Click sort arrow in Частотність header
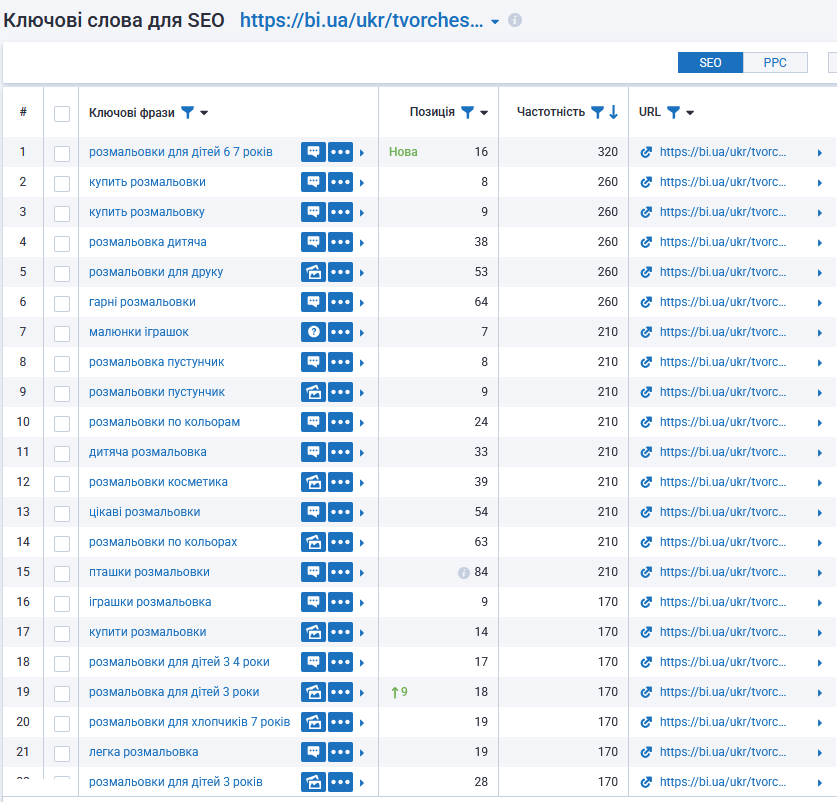Image resolution: width=837 pixels, height=802 pixels. 613,112
